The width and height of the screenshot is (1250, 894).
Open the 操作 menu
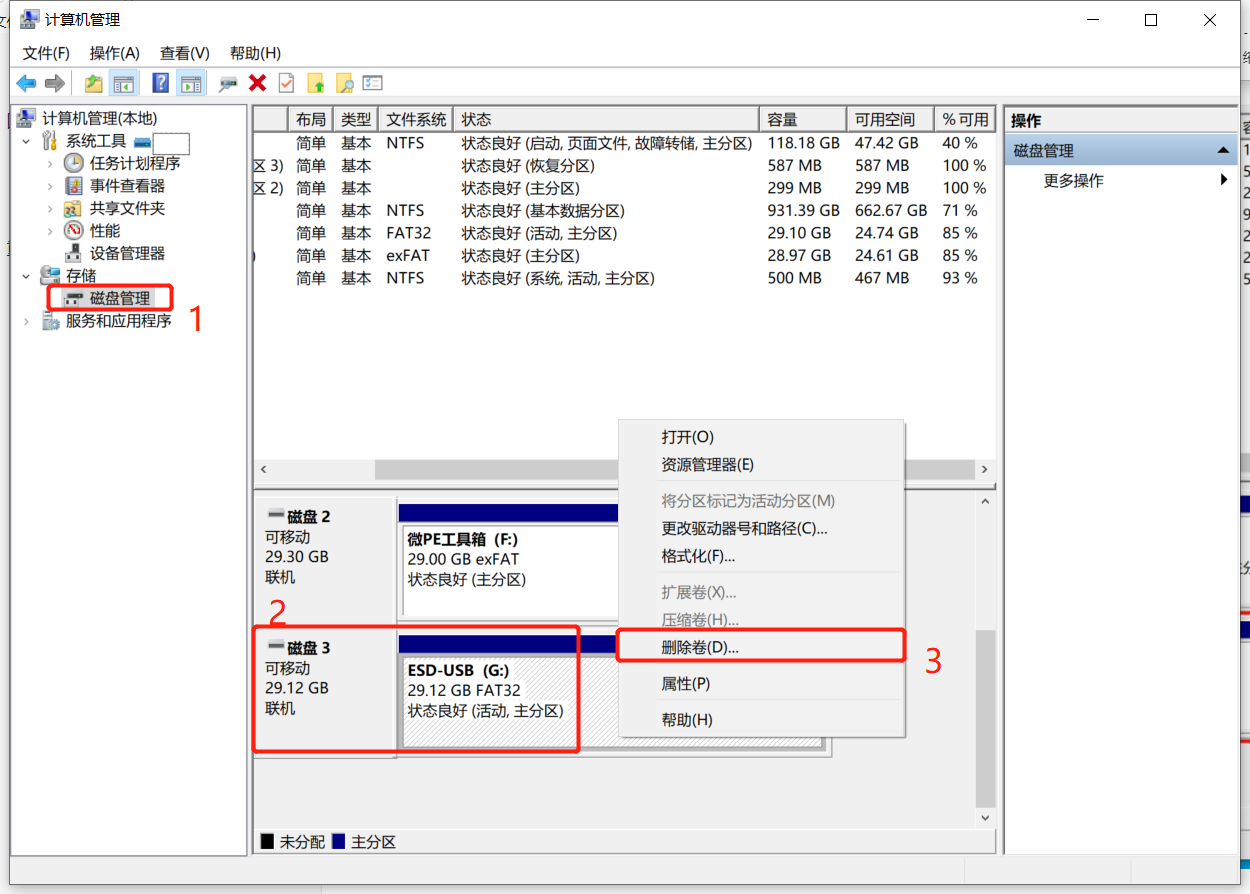(x=115, y=52)
